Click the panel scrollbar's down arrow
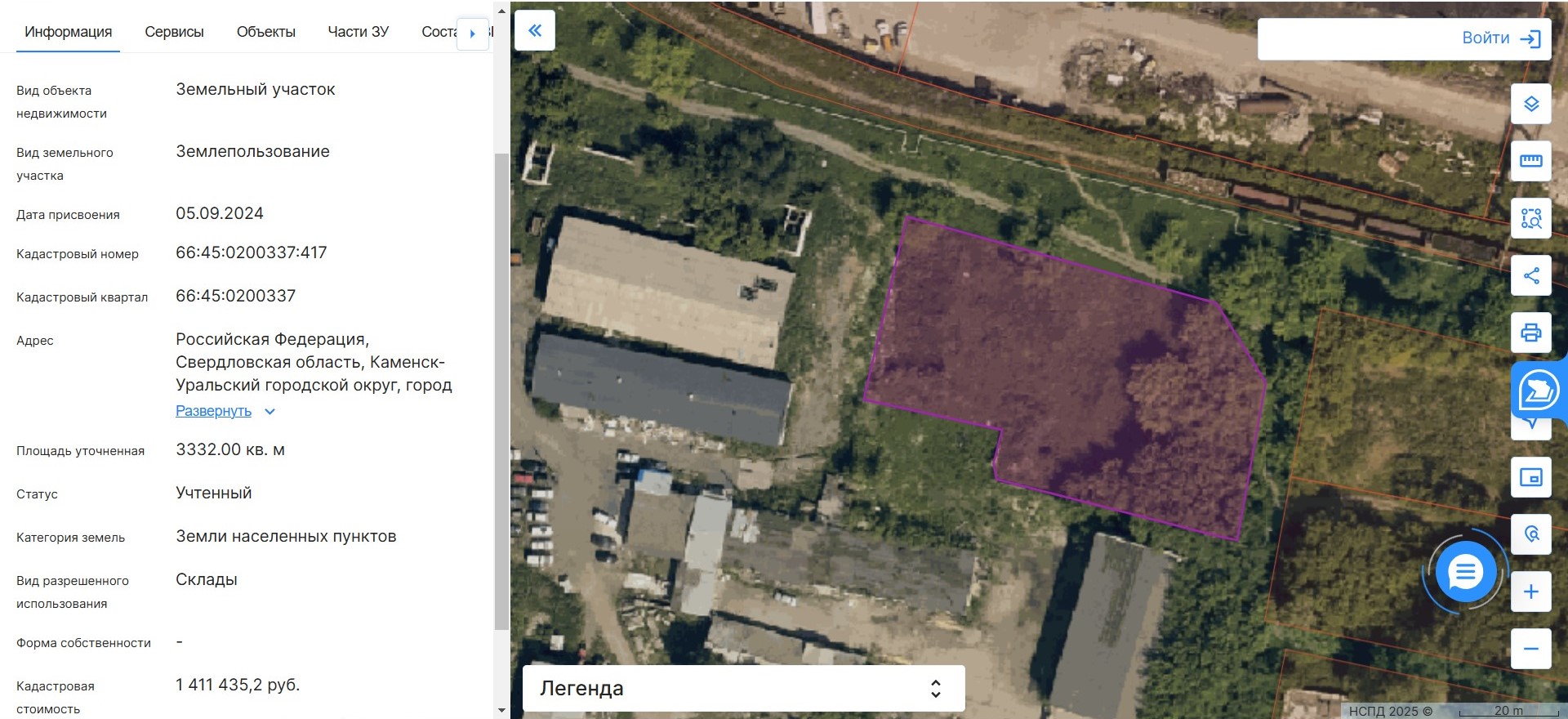This screenshot has height=719, width=1568. click(x=501, y=711)
